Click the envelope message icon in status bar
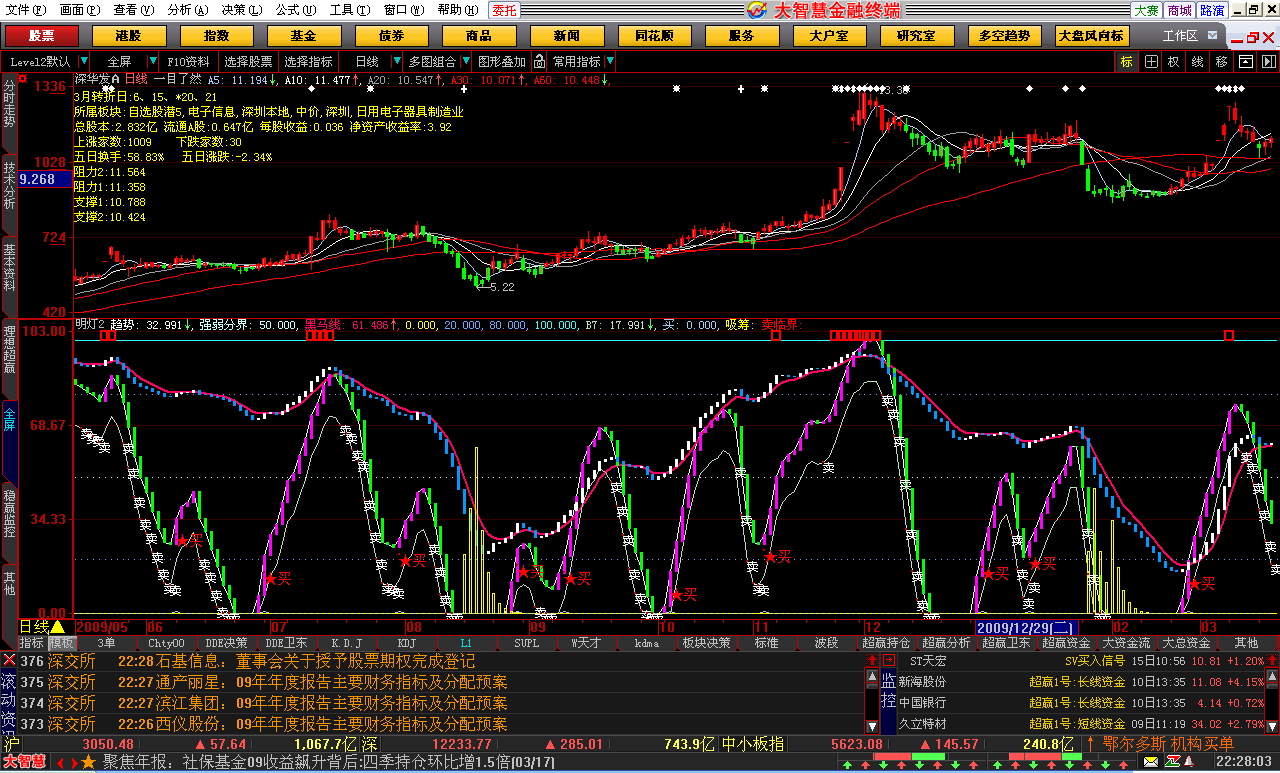The width and height of the screenshot is (1280, 773). pos(1150,763)
